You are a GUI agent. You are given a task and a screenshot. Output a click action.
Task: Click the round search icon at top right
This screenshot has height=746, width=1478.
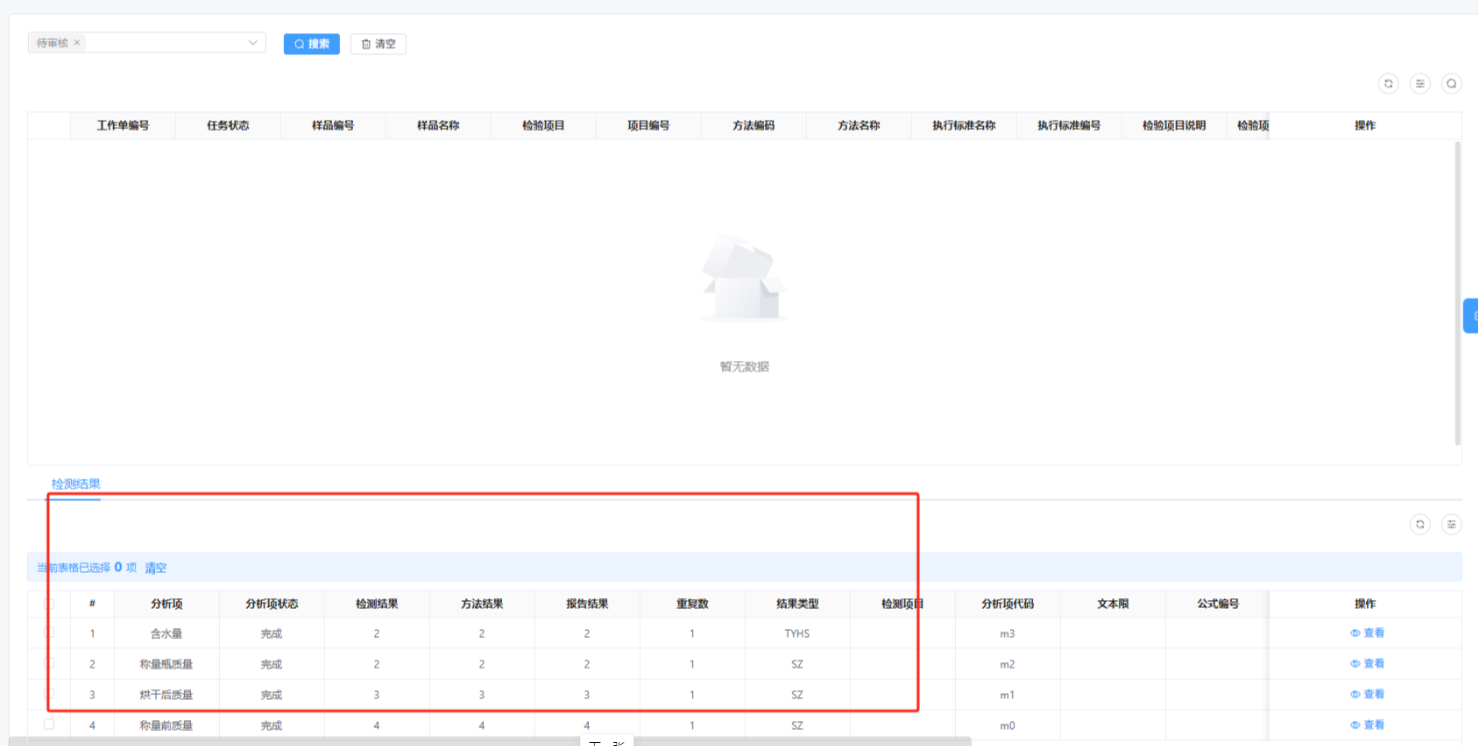pyautogui.click(x=1451, y=84)
